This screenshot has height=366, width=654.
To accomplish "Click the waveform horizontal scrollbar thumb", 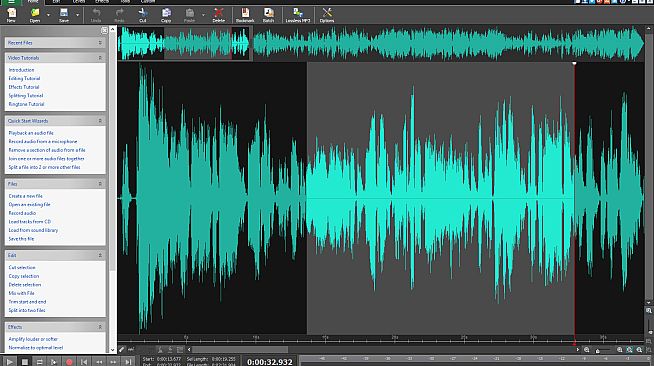I will click(x=240, y=350).
